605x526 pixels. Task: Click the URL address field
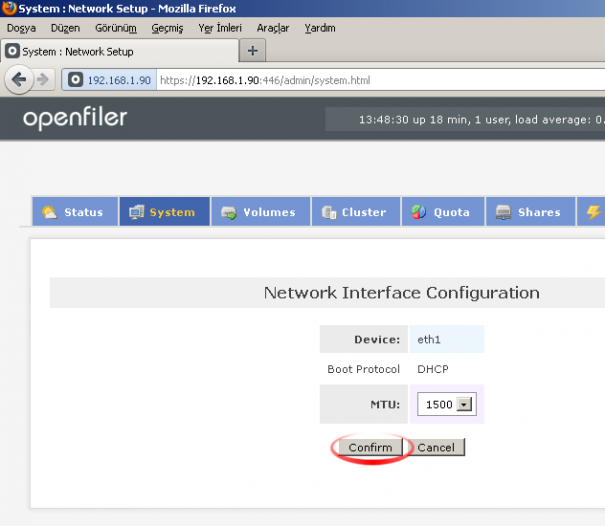point(380,80)
